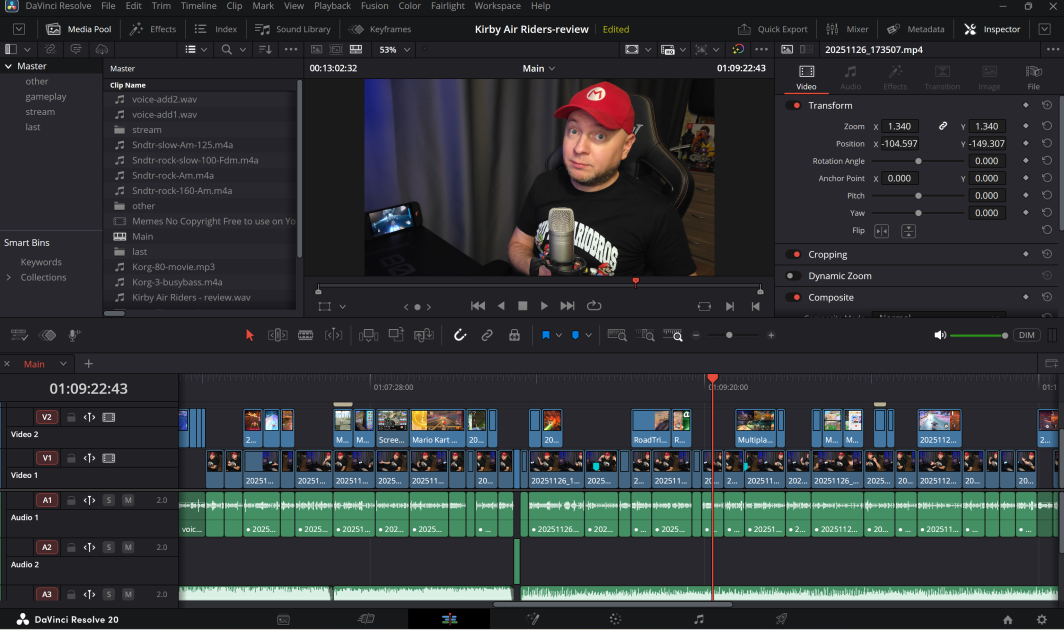Click the Quick Export button
Image resolution: width=1064 pixels, height=630 pixels.
tap(773, 29)
